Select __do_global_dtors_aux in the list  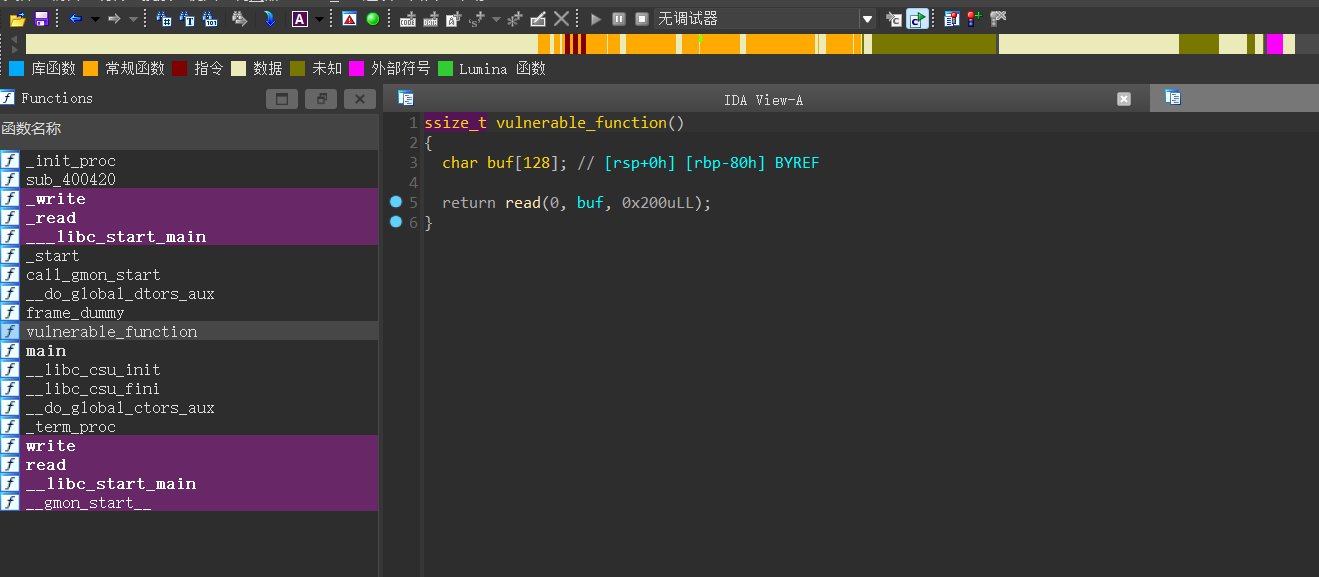pos(189,294)
